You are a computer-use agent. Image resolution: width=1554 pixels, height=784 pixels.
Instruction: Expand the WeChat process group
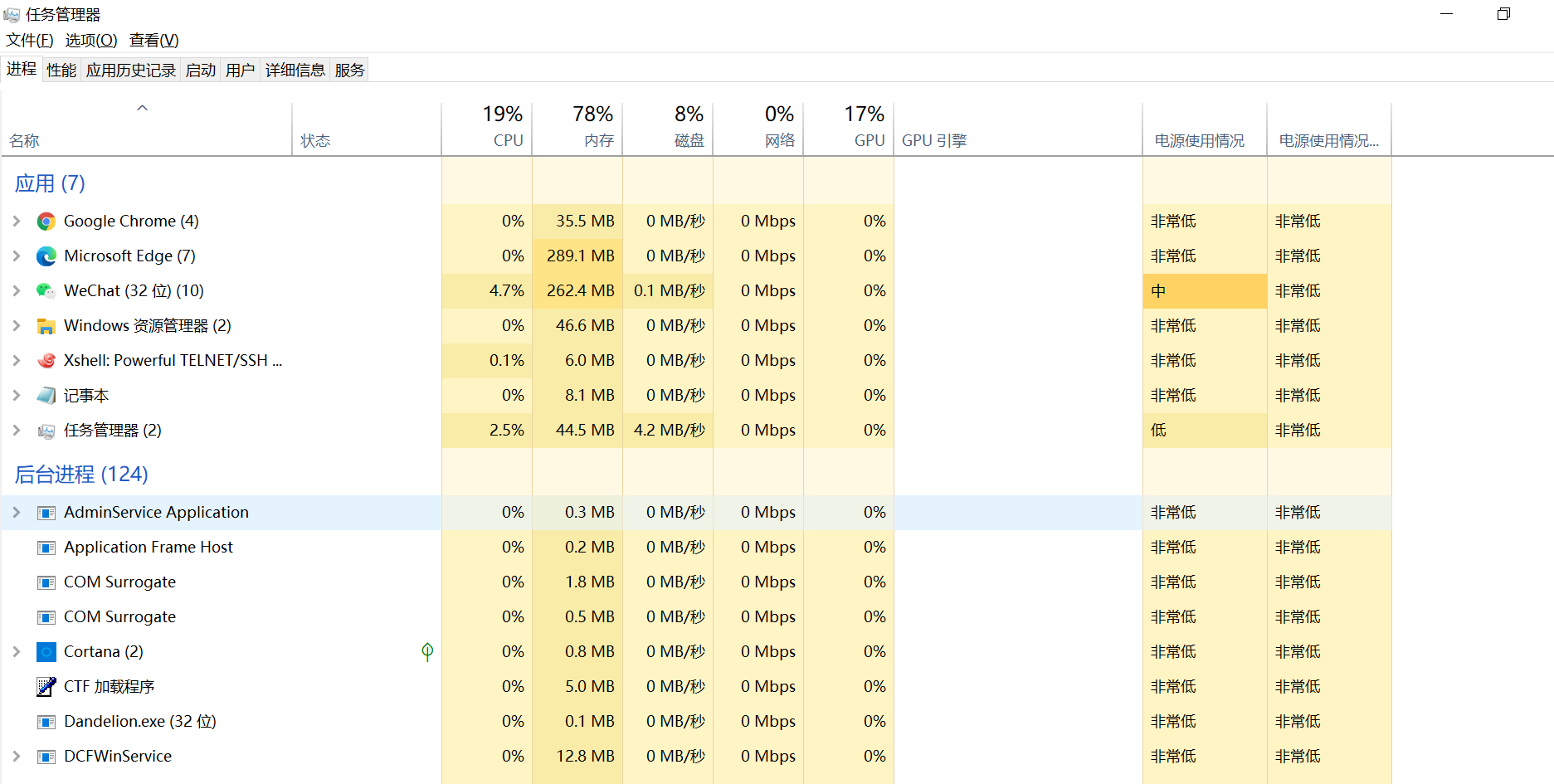17,291
